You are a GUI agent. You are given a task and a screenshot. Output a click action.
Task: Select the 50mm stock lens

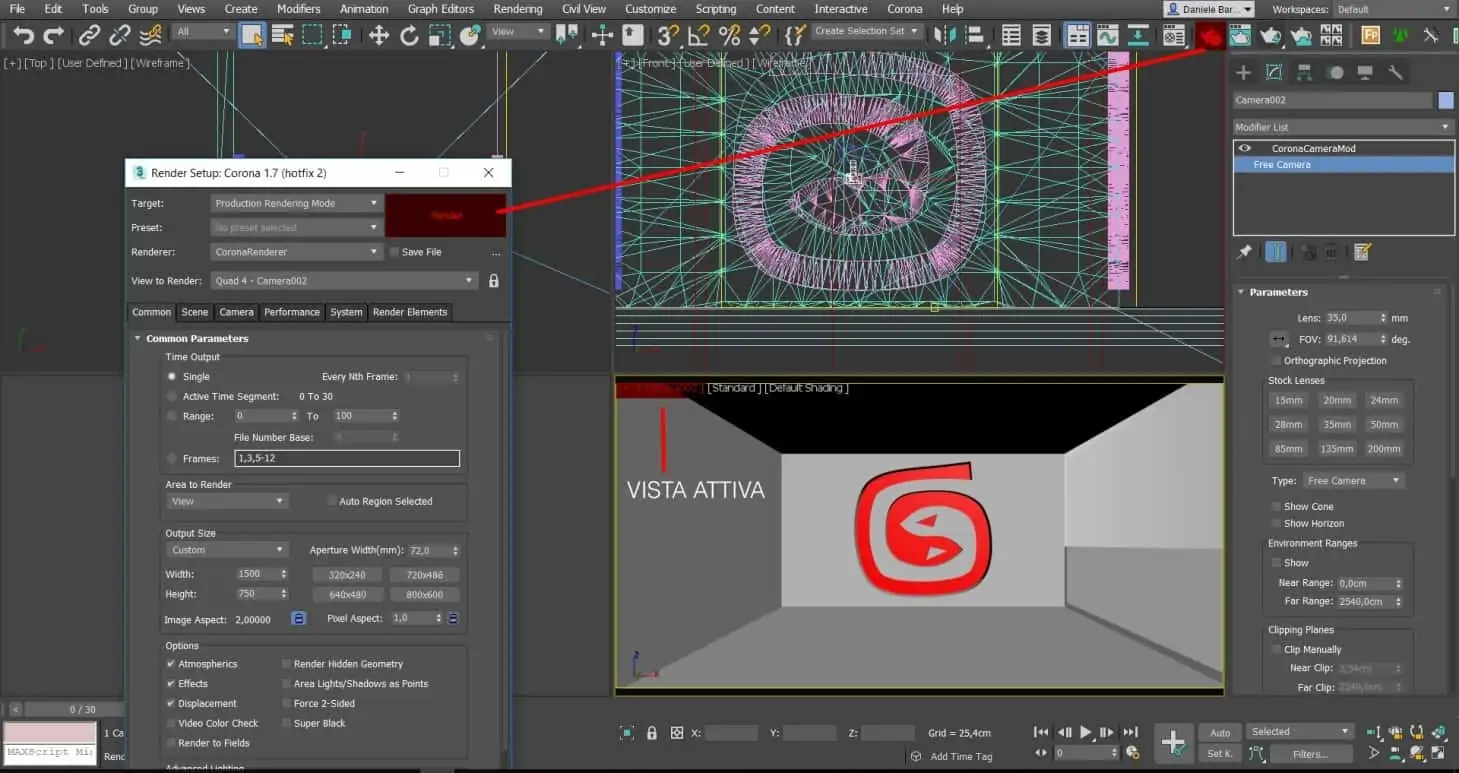click(1384, 425)
